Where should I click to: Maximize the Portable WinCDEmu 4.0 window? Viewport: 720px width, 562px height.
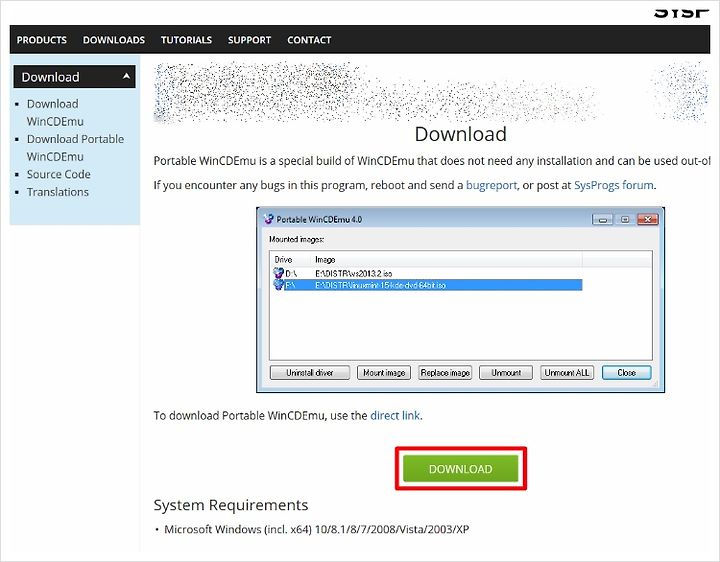[x=624, y=219]
